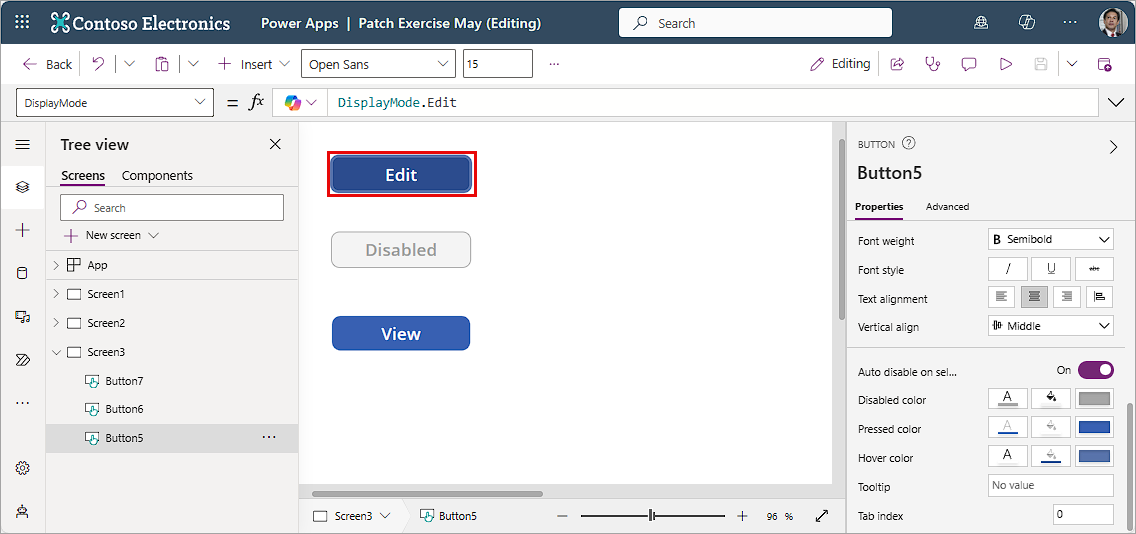This screenshot has height=534, width=1136.
Task: Click the formula DisplayMode.Edit text
Action: click(397, 103)
